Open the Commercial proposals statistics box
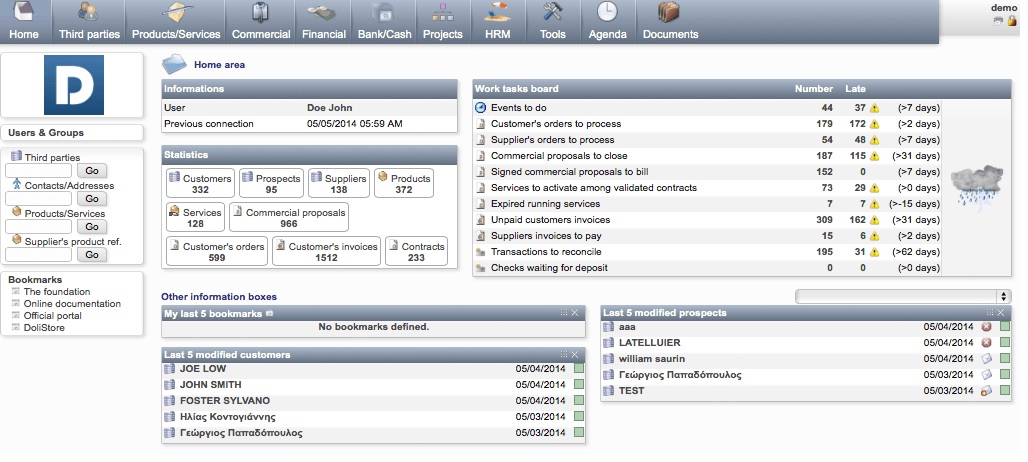Image resolution: width=1028 pixels, height=462 pixels. (x=288, y=217)
